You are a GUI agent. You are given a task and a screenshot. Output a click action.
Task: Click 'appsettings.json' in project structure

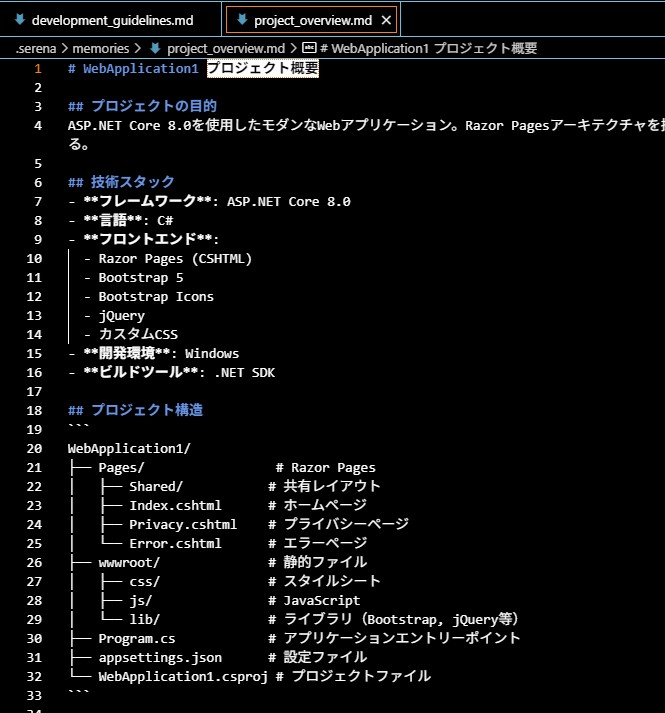(x=160, y=658)
